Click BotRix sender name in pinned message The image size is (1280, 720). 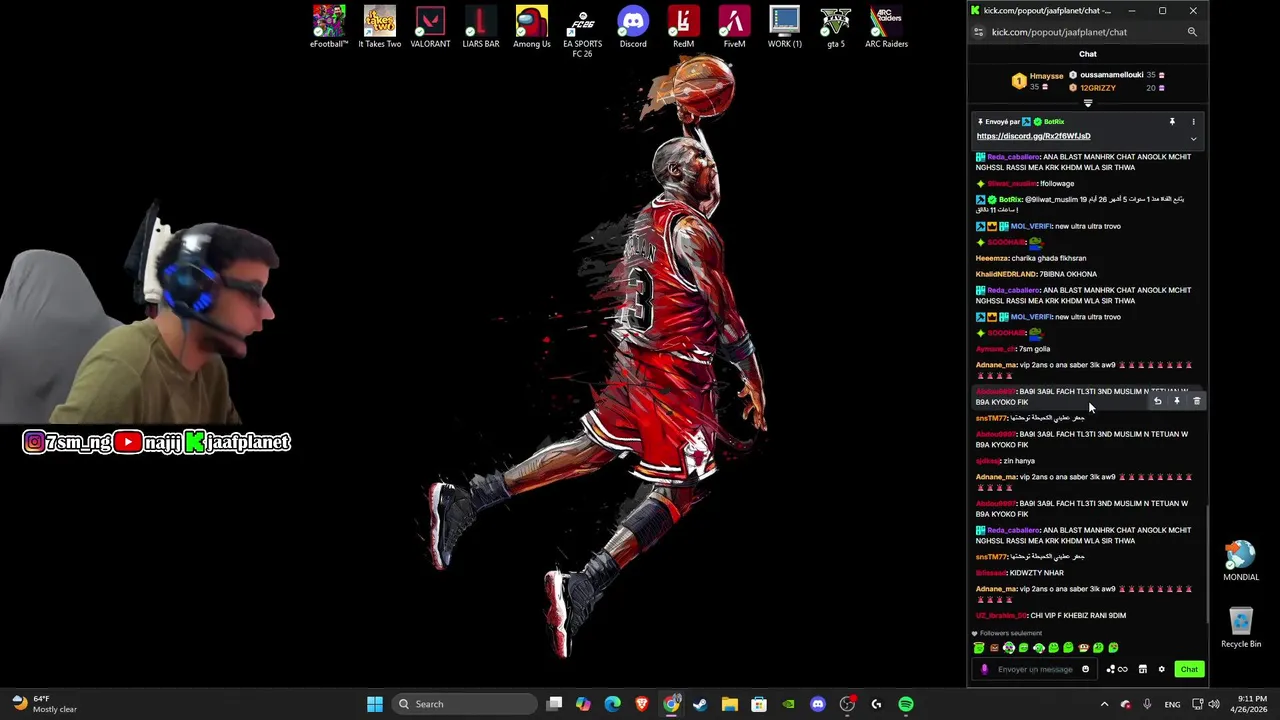coord(1053,122)
